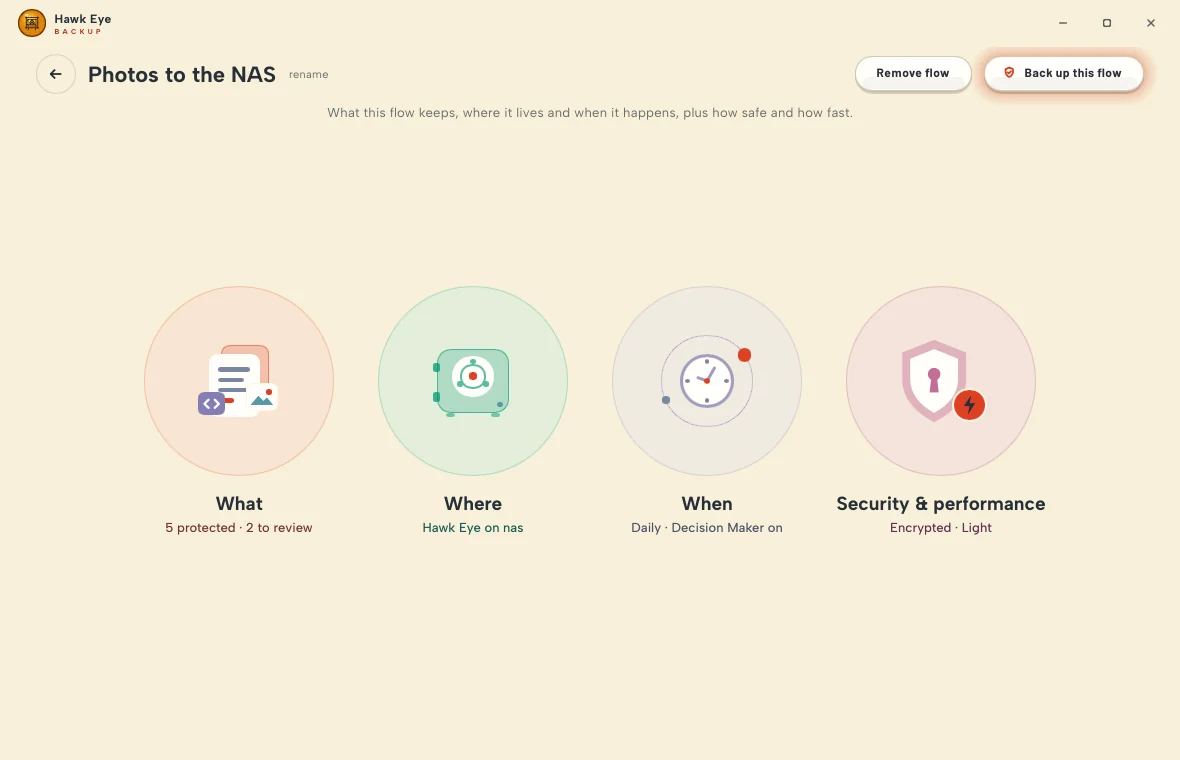Open the Security shield icon circle
This screenshot has height=760, width=1180.
941,381
